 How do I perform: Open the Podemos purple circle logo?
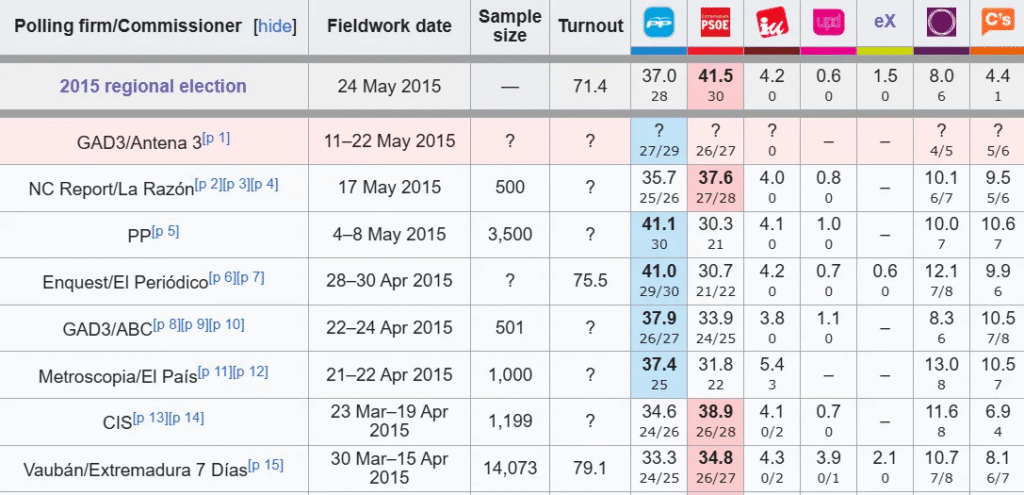tap(940, 20)
